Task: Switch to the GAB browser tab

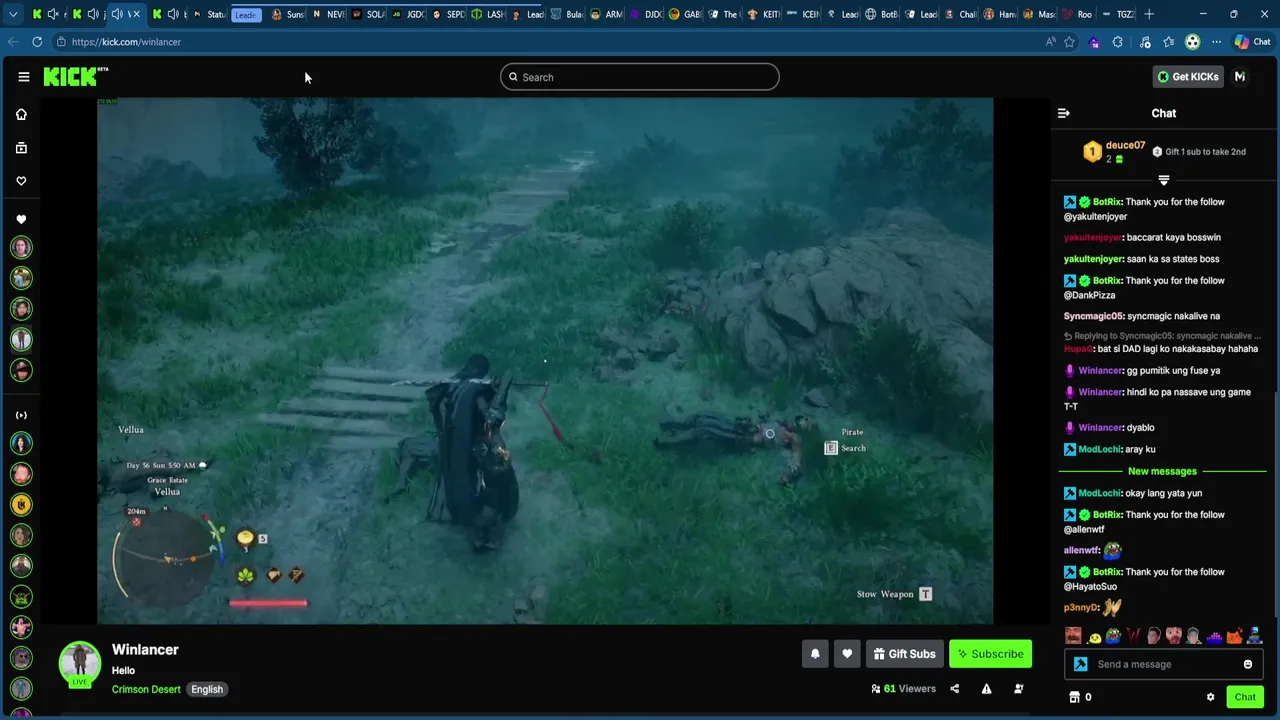Action: [x=685, y=14]
